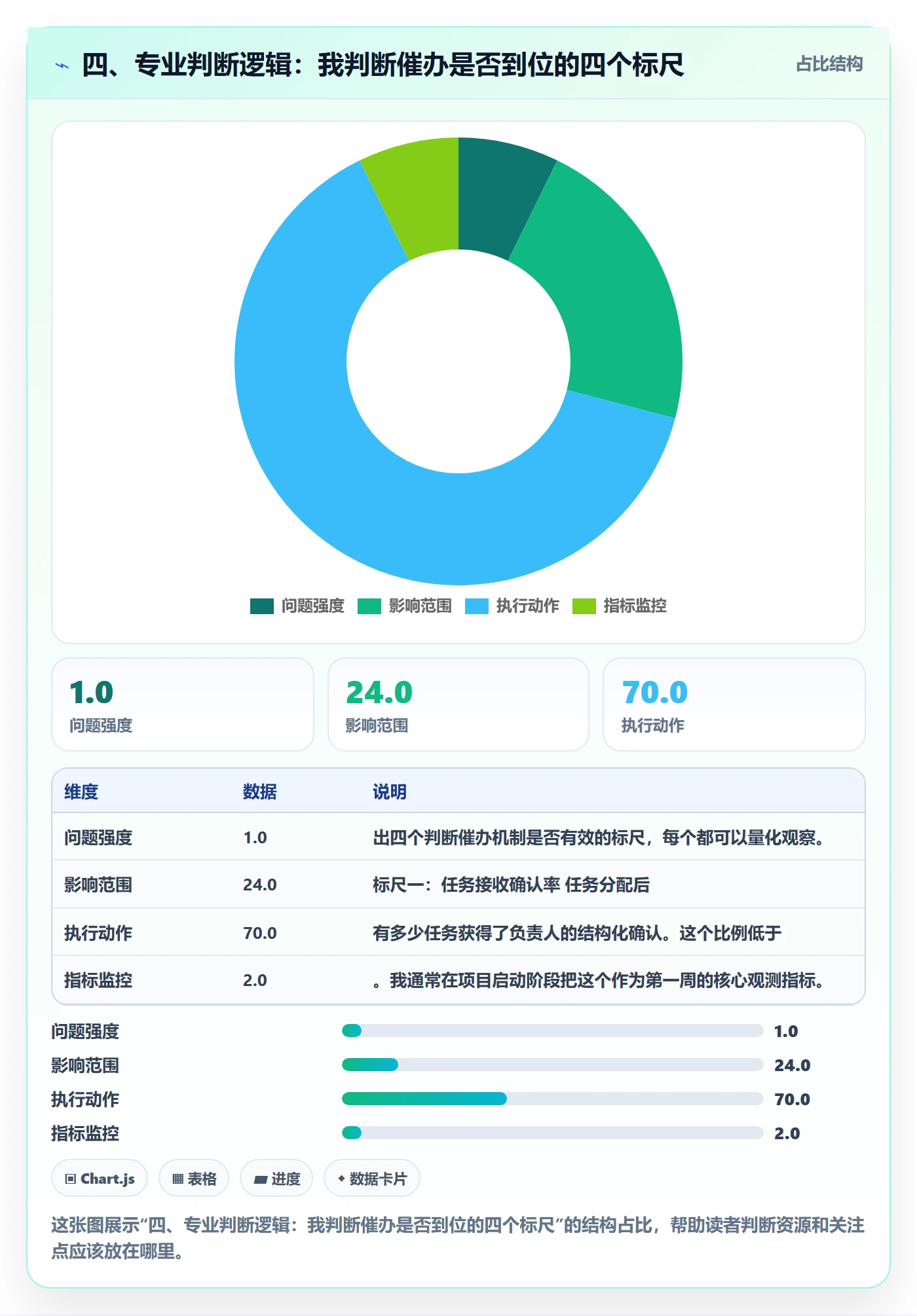Select the 数据卡片 tag chip
The height and width of the screenshot is (1316, 917).
pyautogui.click(x=372, y=1179)
